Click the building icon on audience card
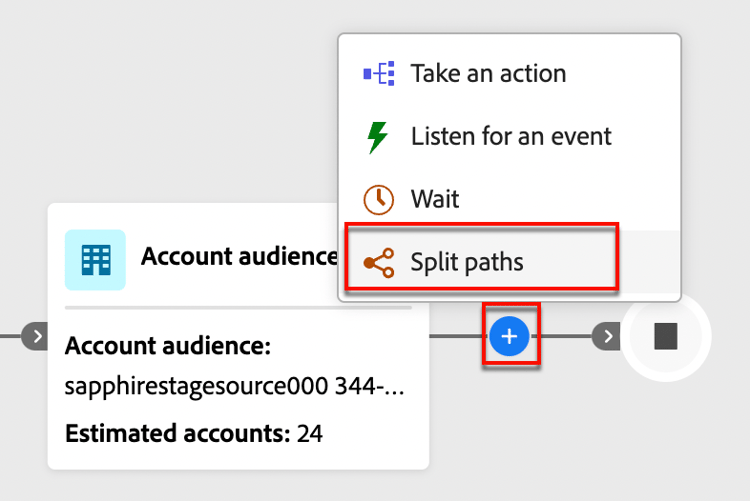 point(95,259)
